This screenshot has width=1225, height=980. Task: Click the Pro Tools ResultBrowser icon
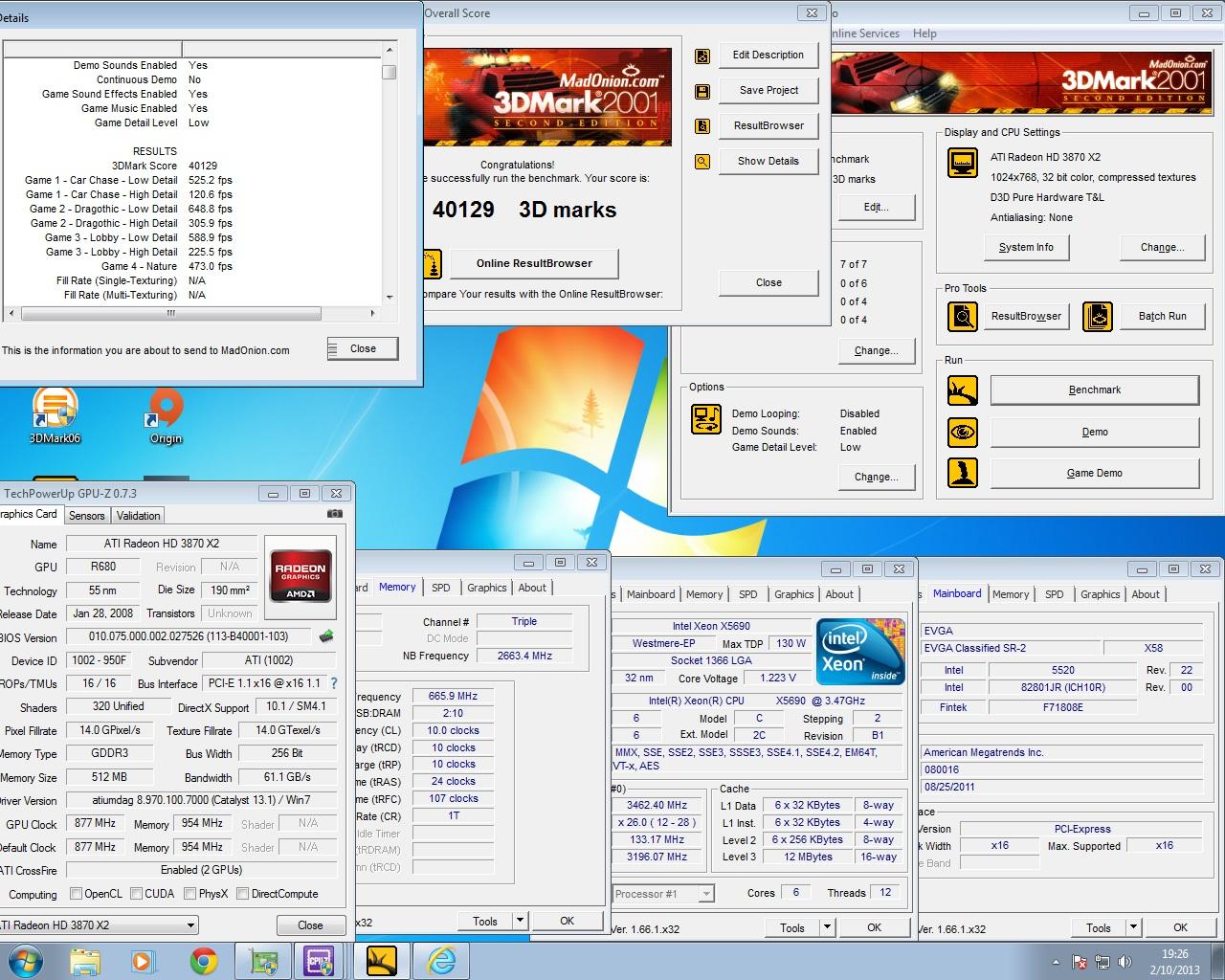(x=963, y=316)
